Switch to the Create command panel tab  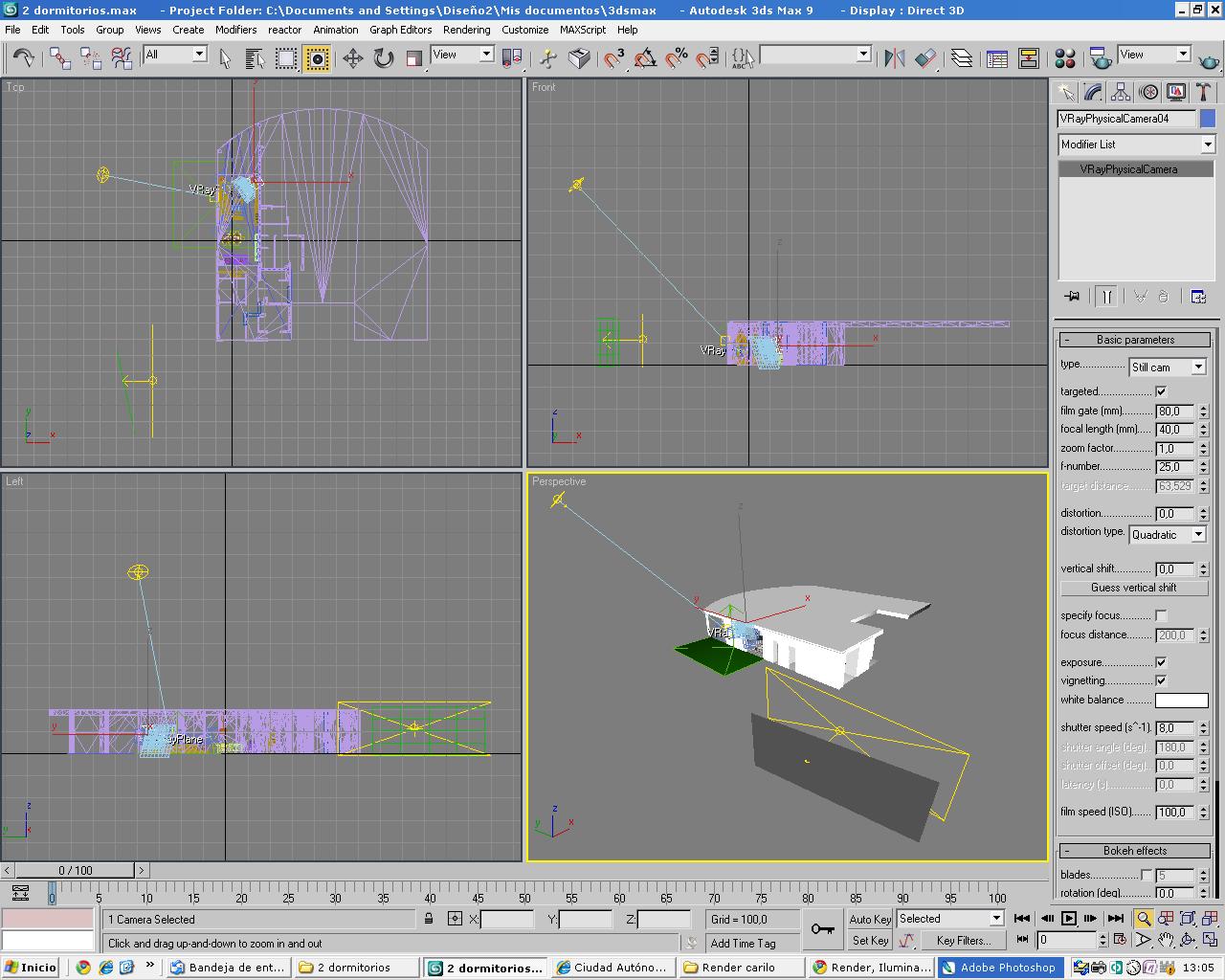1065,93
